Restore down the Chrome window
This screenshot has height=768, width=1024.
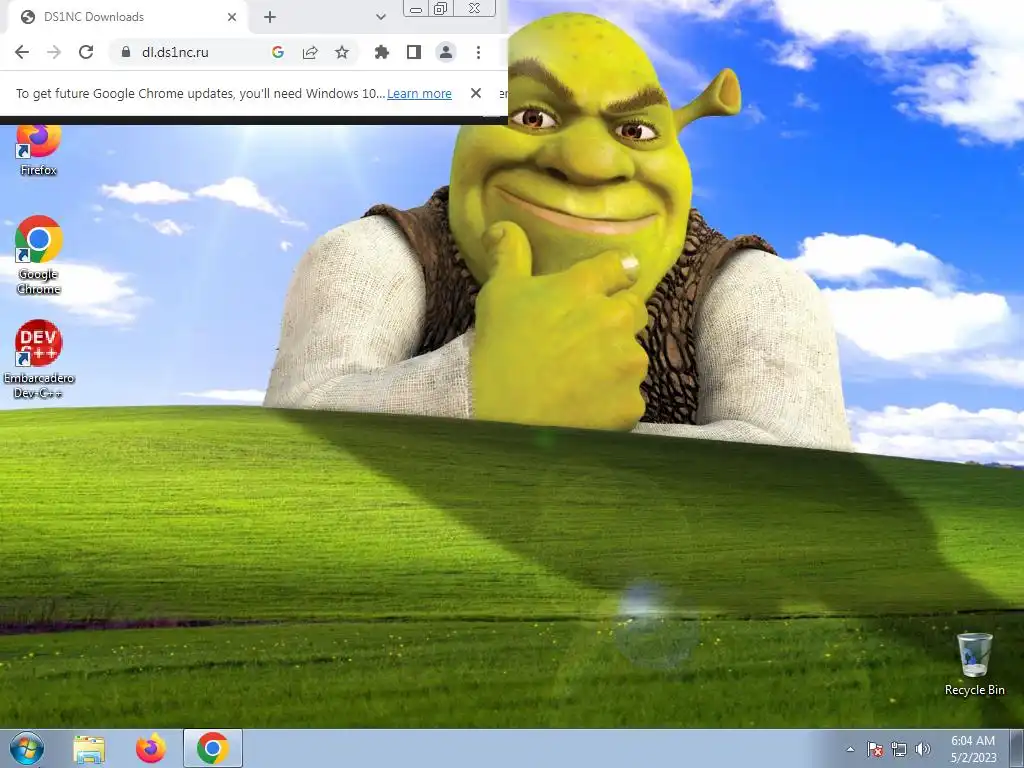(441, 8)
